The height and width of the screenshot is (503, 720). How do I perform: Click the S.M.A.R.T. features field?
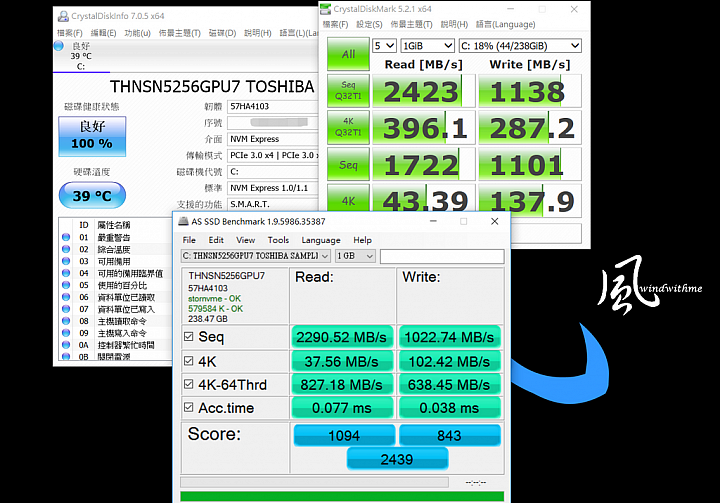pyautogui.click(x=273, y=204)
